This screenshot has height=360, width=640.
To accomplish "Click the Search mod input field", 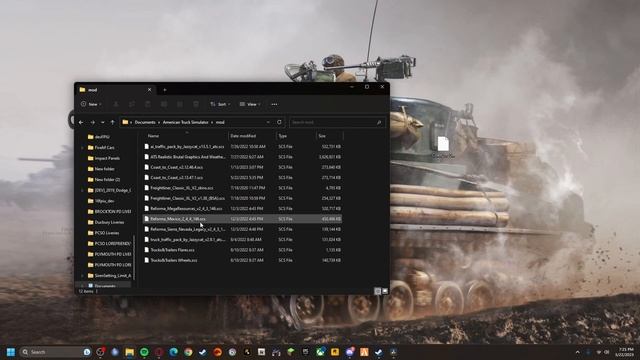I will (337, 122).
